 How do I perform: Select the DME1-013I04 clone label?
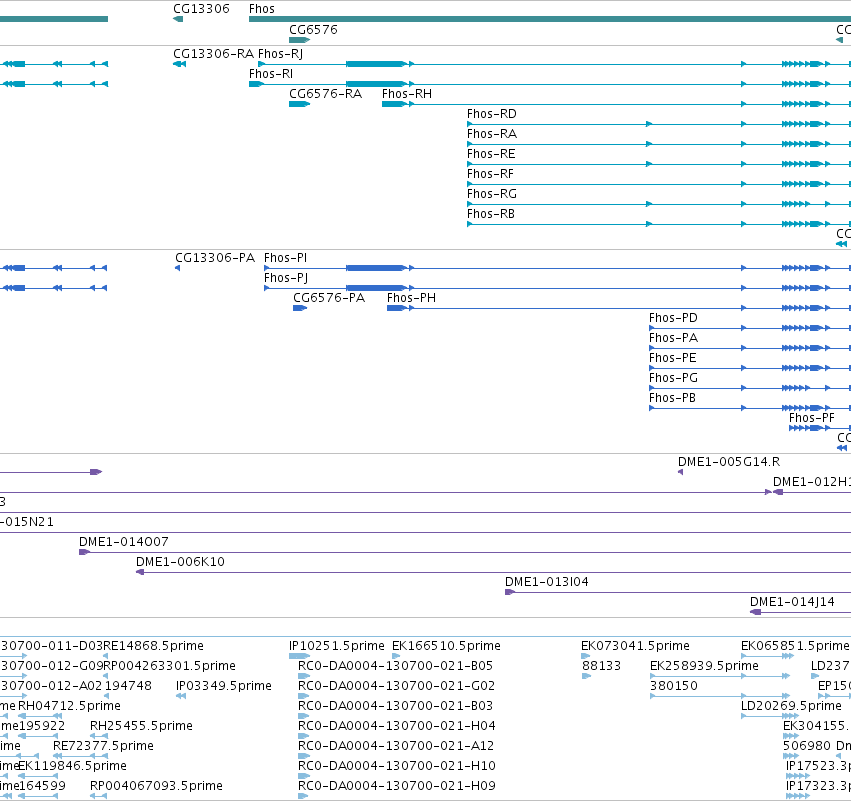tap(547, 582)
